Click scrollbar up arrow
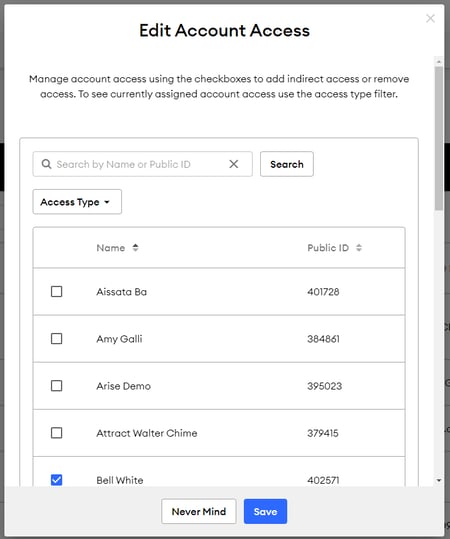 [439, 62]
